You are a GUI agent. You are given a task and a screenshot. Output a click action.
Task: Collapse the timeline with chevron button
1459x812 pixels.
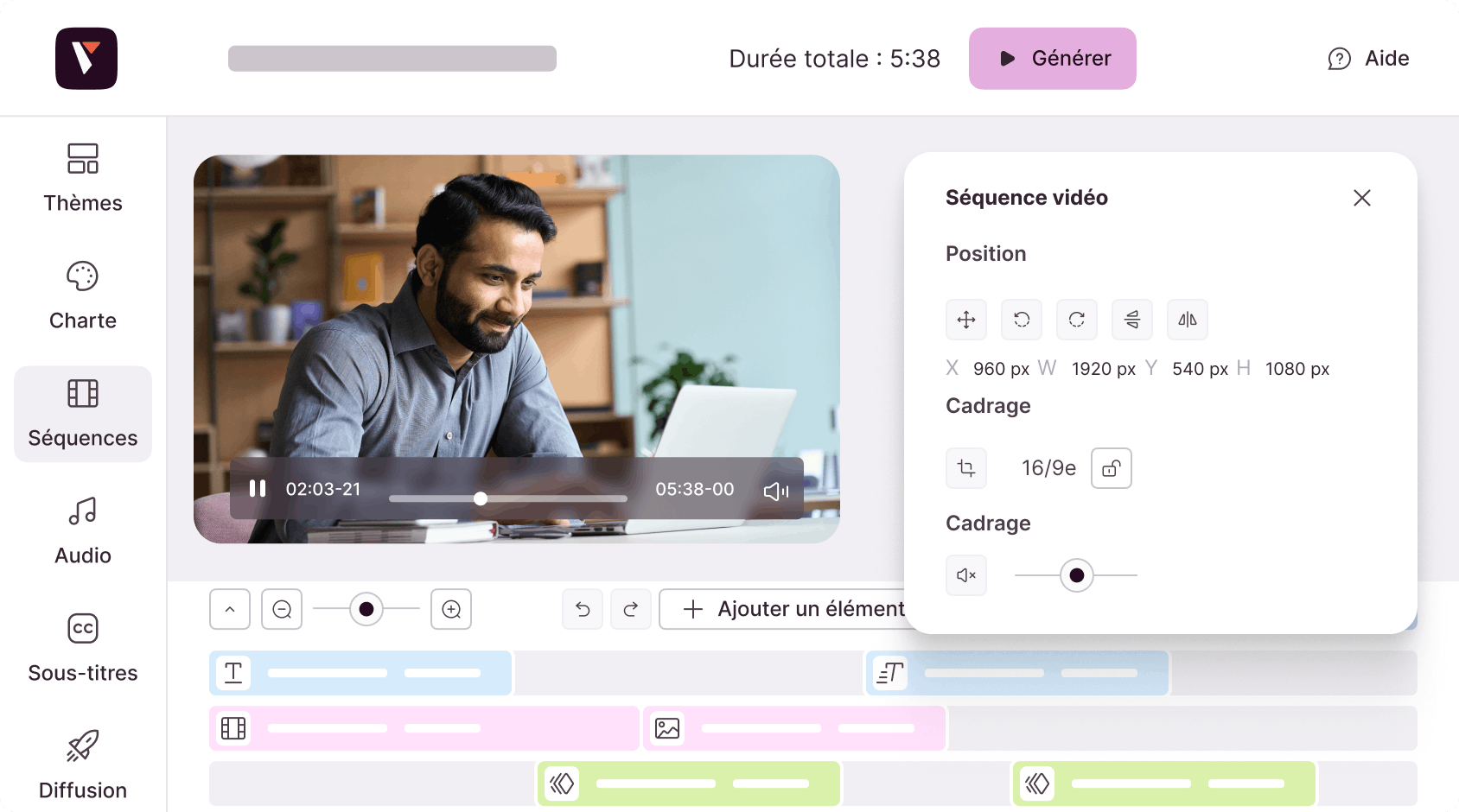point(230,609)
